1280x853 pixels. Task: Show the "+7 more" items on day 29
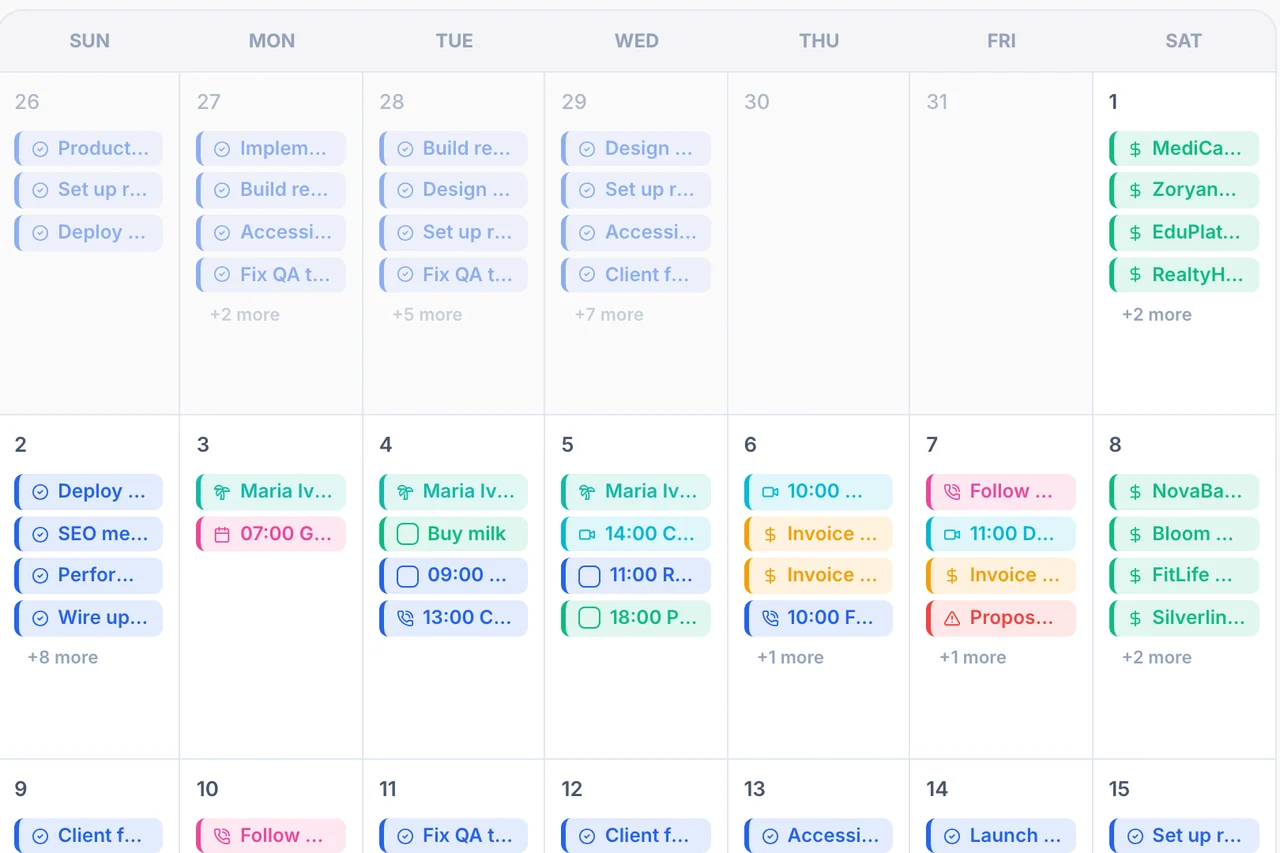click(609, 315)
